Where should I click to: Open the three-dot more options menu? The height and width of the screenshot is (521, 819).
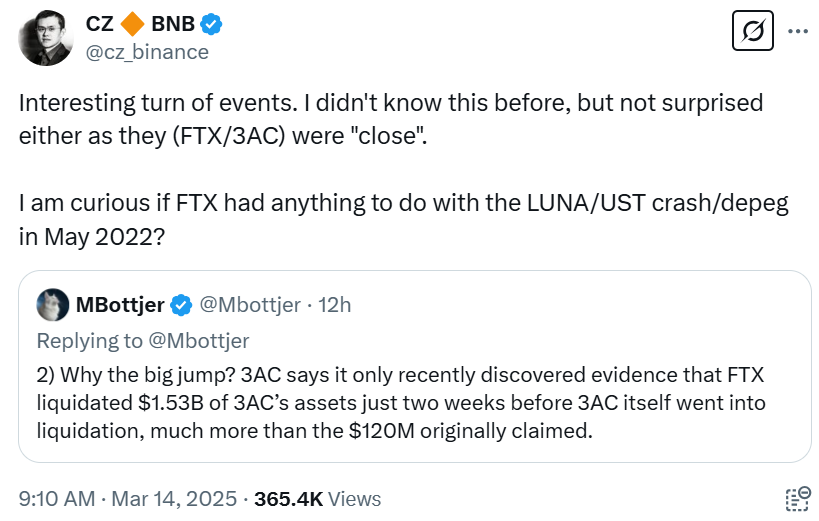798,31
